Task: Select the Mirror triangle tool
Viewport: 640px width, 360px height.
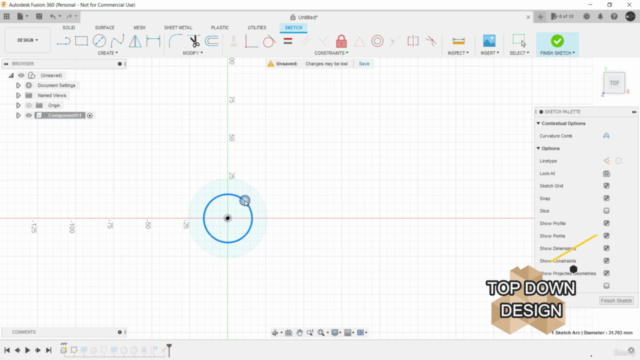Action: point(135,41)
